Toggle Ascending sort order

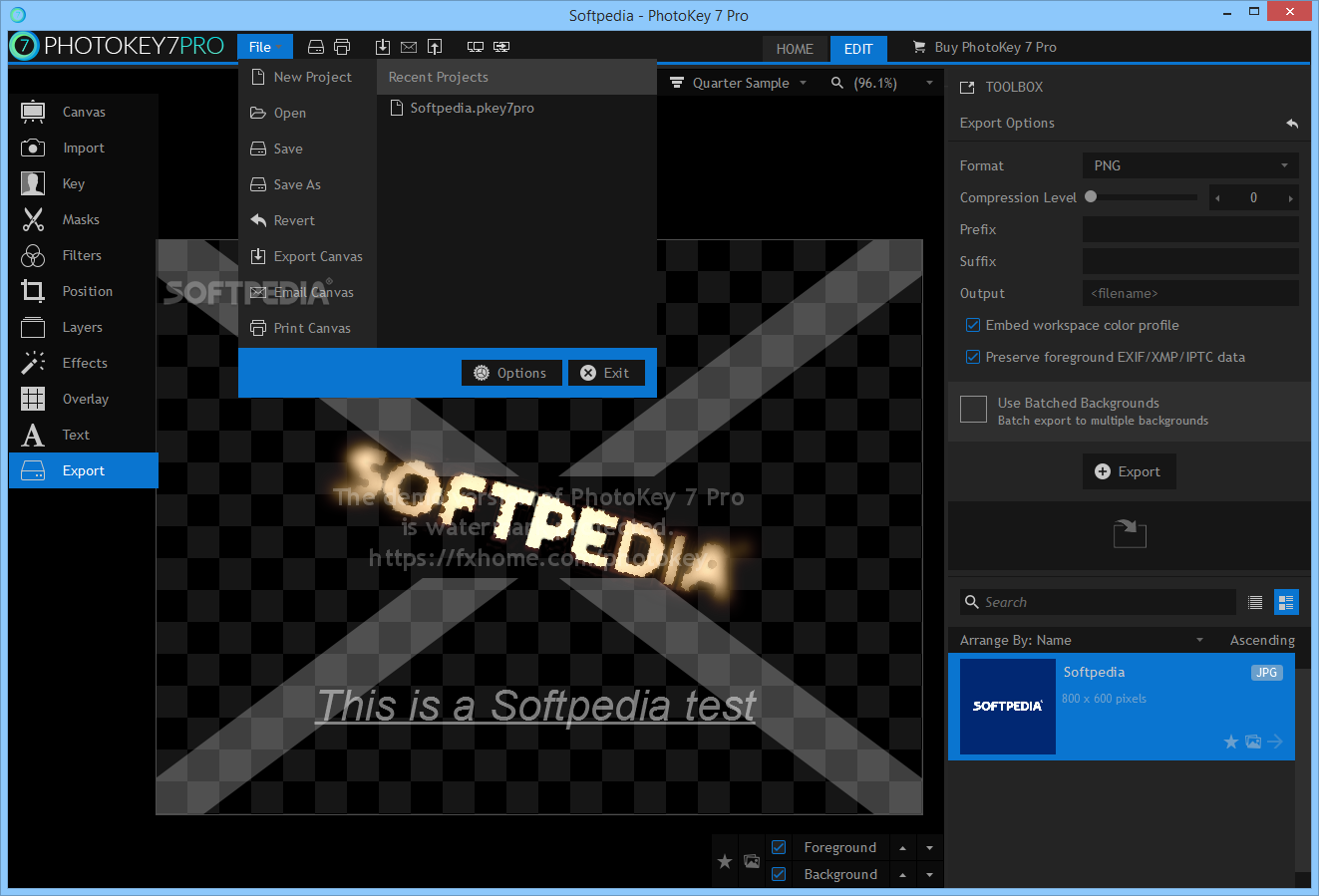tap(1262, 640)
